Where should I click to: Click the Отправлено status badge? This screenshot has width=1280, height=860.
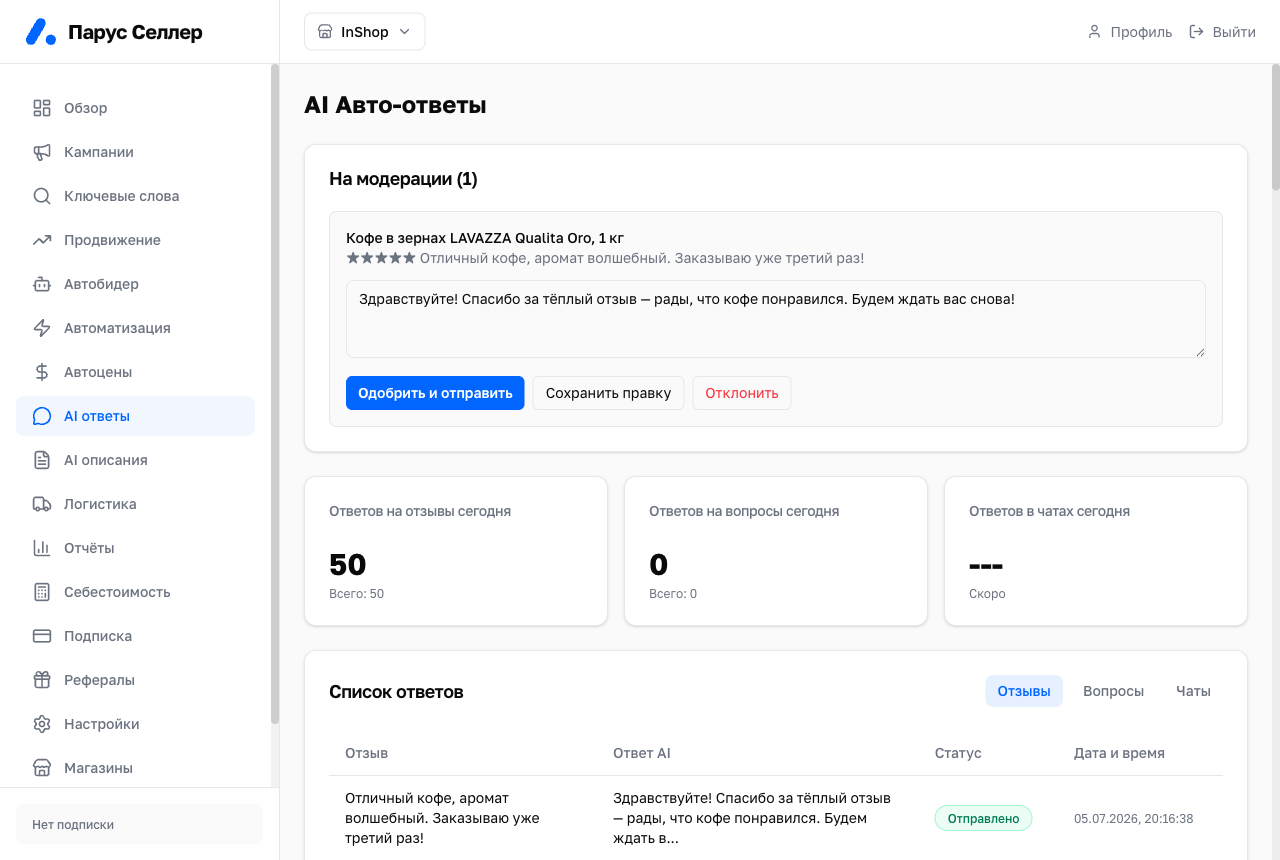pos(983,818)
